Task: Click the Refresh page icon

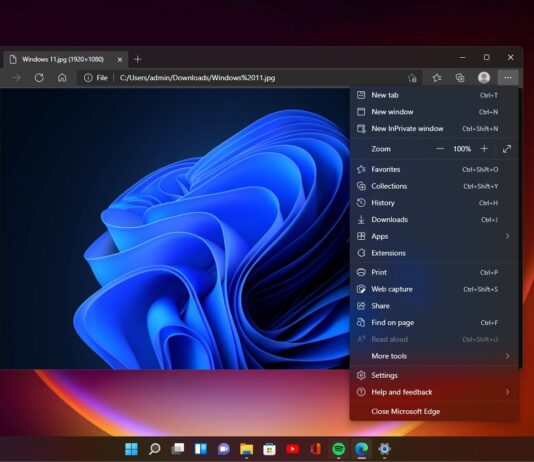Action: coord(39,78)
